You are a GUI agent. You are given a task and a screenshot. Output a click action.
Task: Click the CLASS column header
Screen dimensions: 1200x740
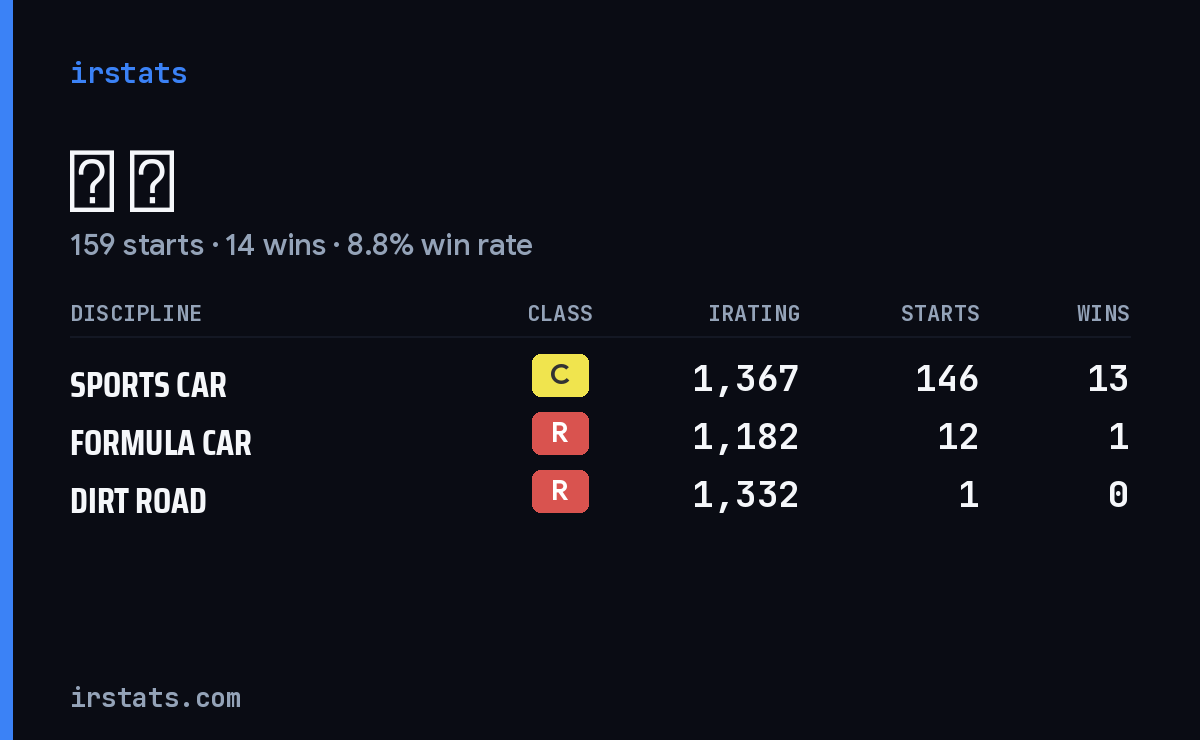tap(560, 313)
